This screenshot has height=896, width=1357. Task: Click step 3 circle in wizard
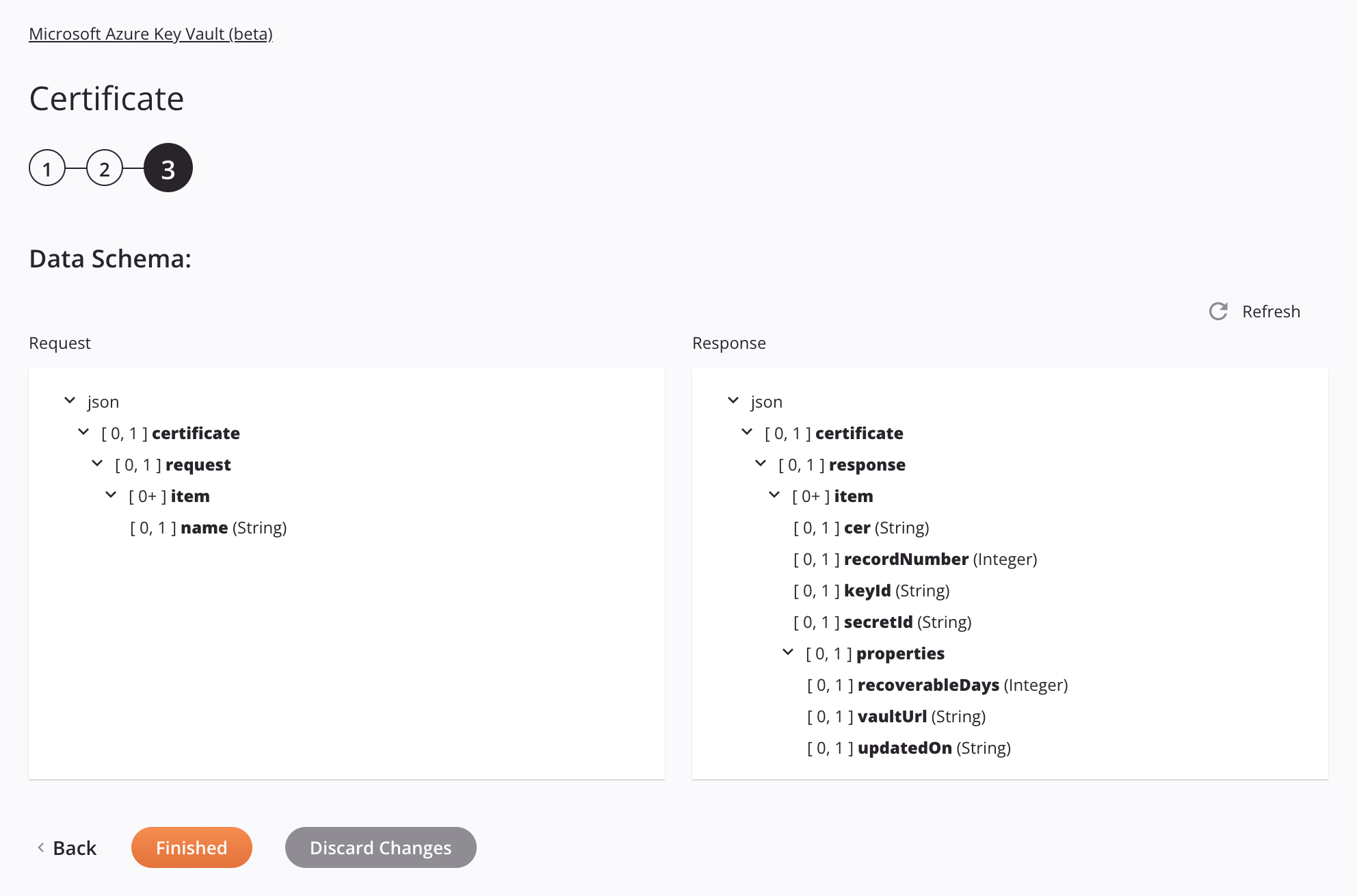click(167, 168)
